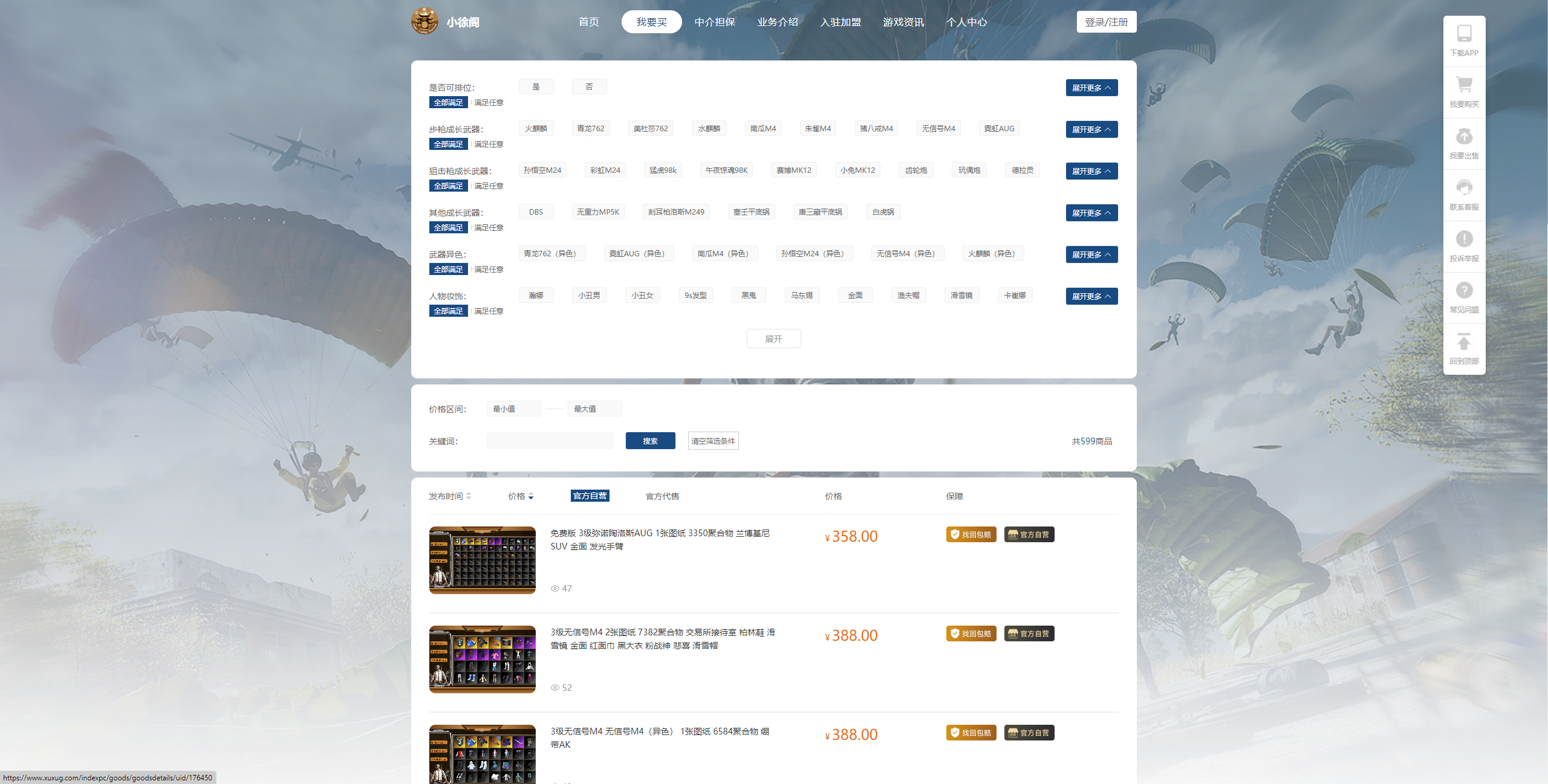Click 官方自营 badge on the 7382聚合物 listing

click(1029, 633)
